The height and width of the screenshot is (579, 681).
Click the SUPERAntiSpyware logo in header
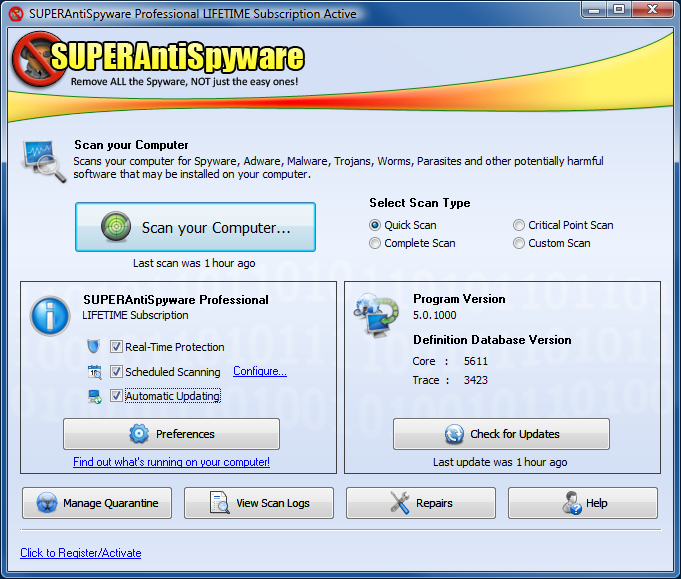159,59
